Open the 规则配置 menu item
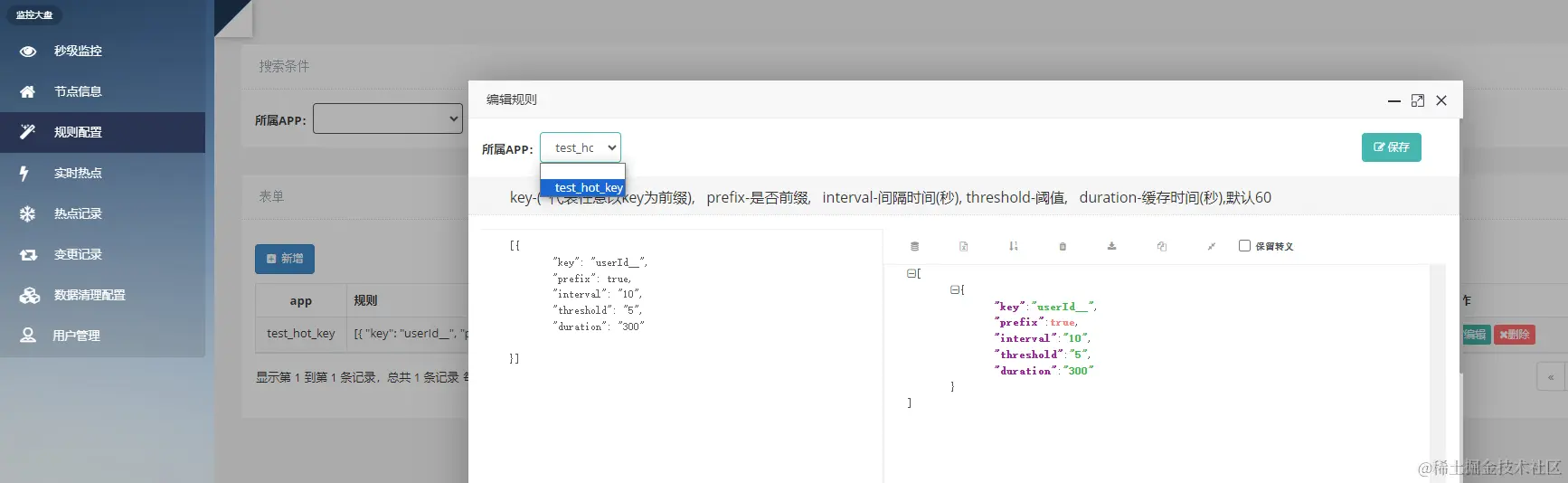Screen dimensions: 1568x483 click(102, 132)
